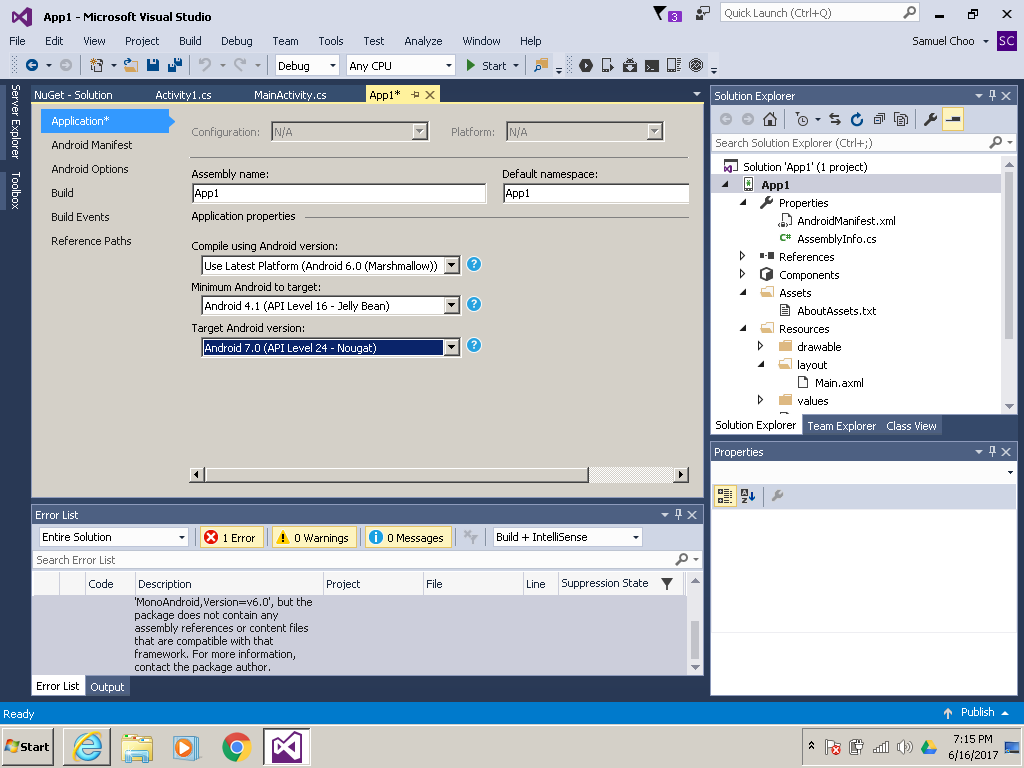Switch to the NuGet - Solution tab
Viewport: 1024px width, 768px height.
(x=73, y=95)
